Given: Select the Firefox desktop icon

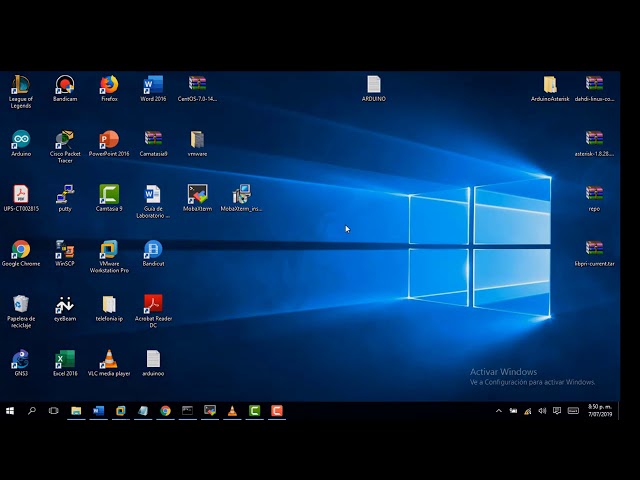Looking at the screenshot, I should 109,88.
